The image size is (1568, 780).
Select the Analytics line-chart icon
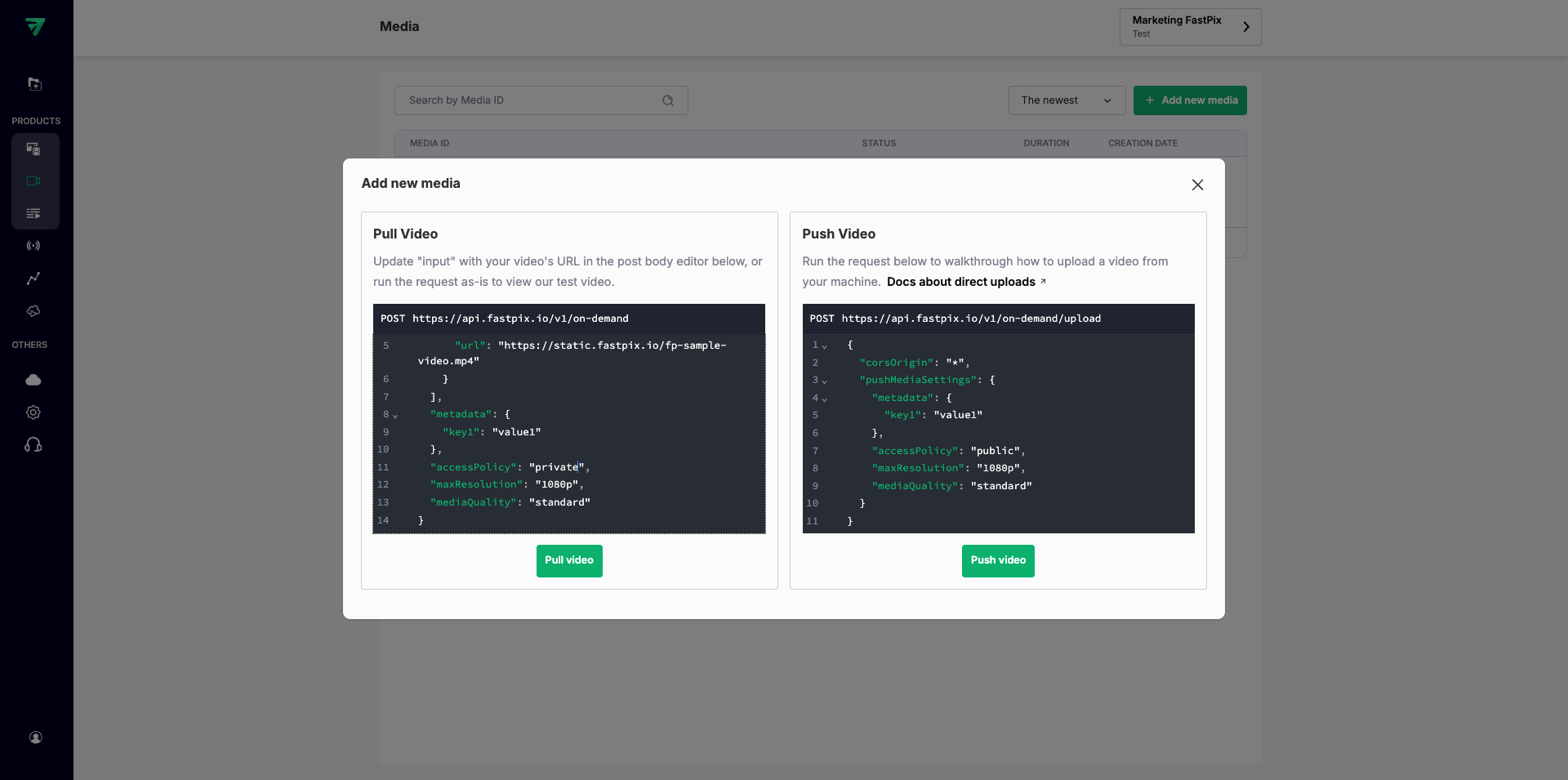pyautogui.click(x=33, y=279)
